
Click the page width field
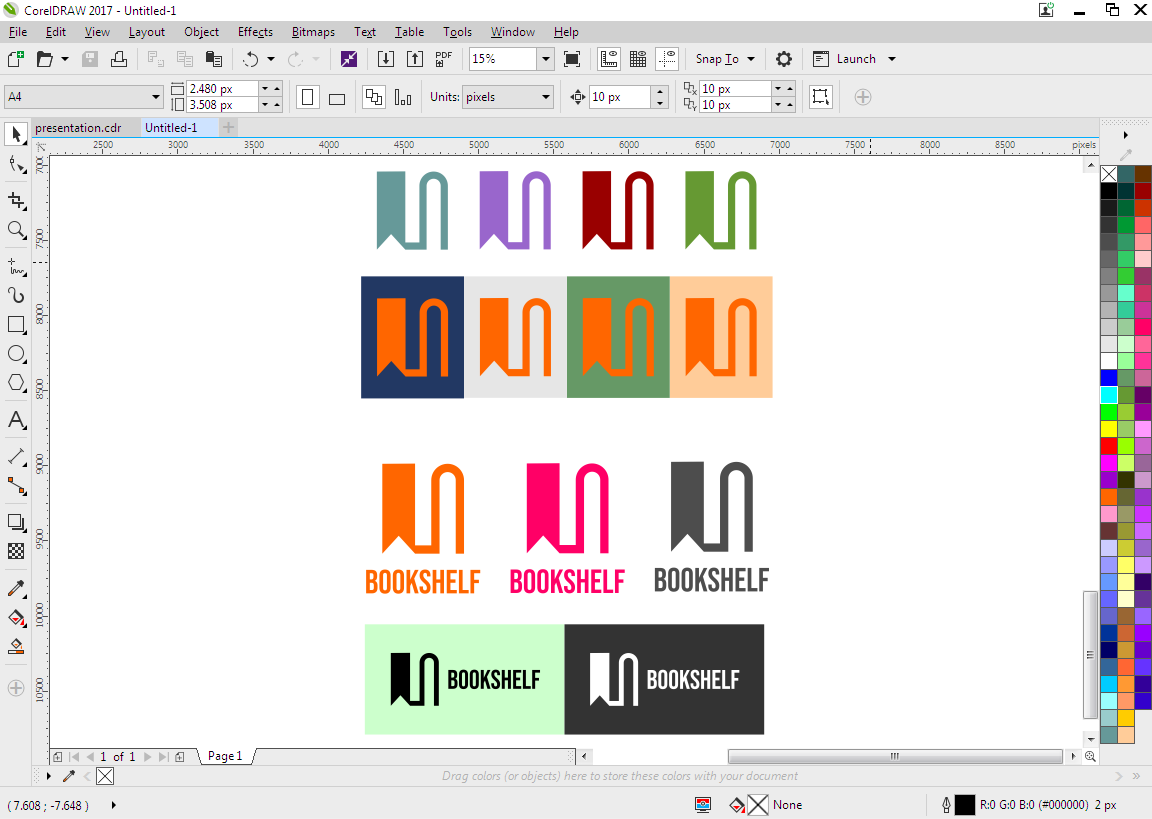pos(222,88)
